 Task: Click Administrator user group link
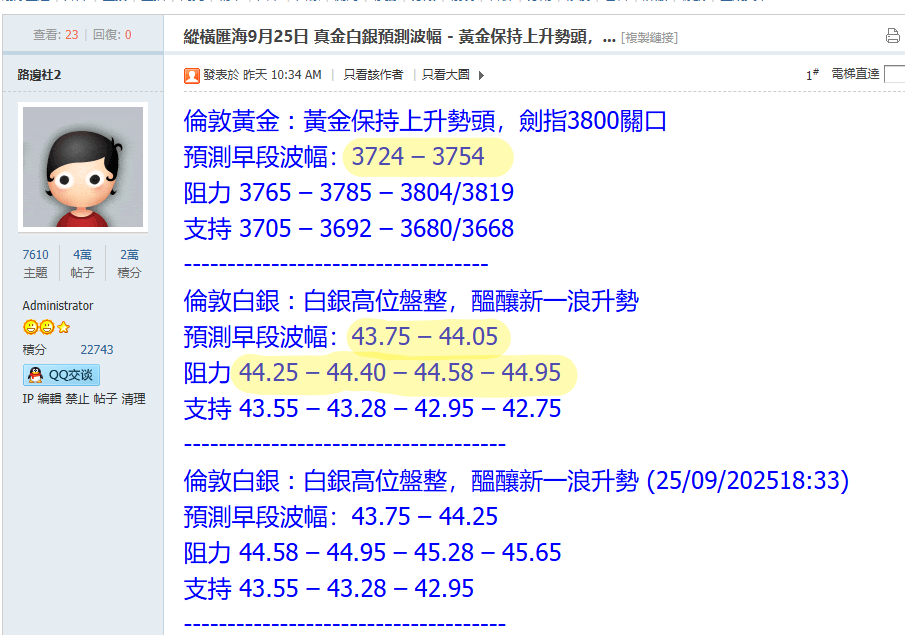click(x=58, y=306)
